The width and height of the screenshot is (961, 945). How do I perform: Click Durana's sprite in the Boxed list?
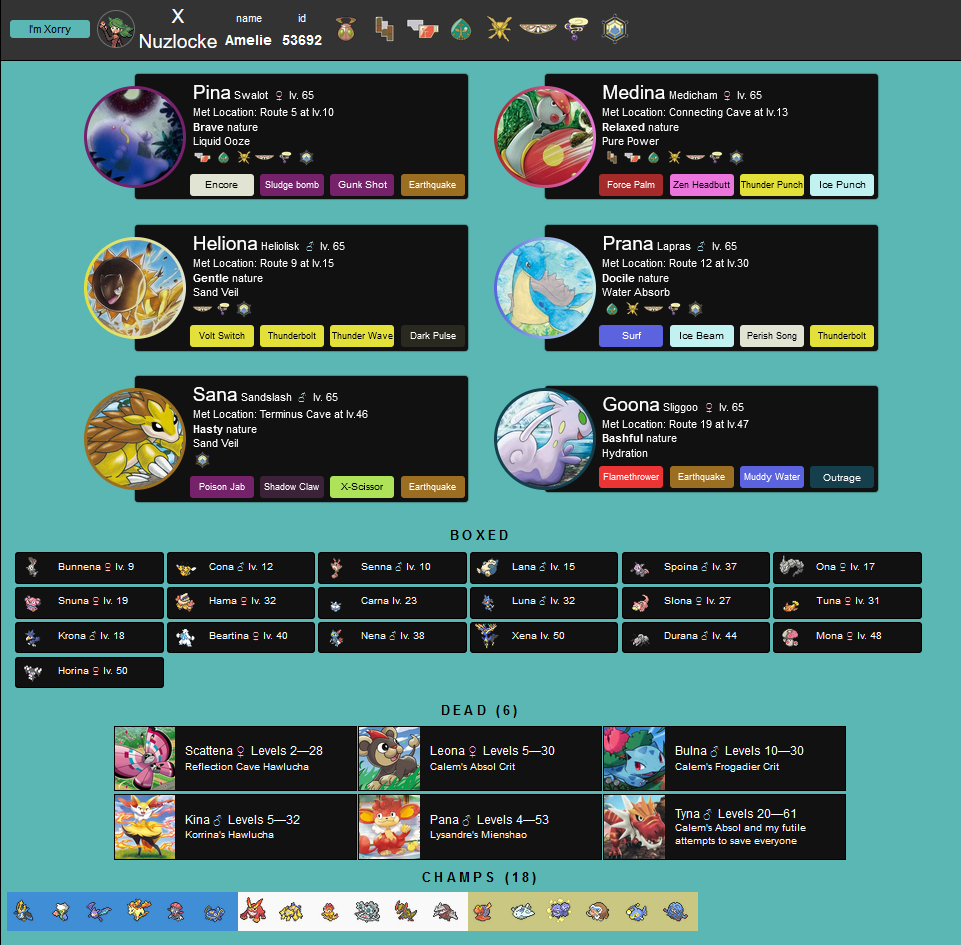(640, 639)
